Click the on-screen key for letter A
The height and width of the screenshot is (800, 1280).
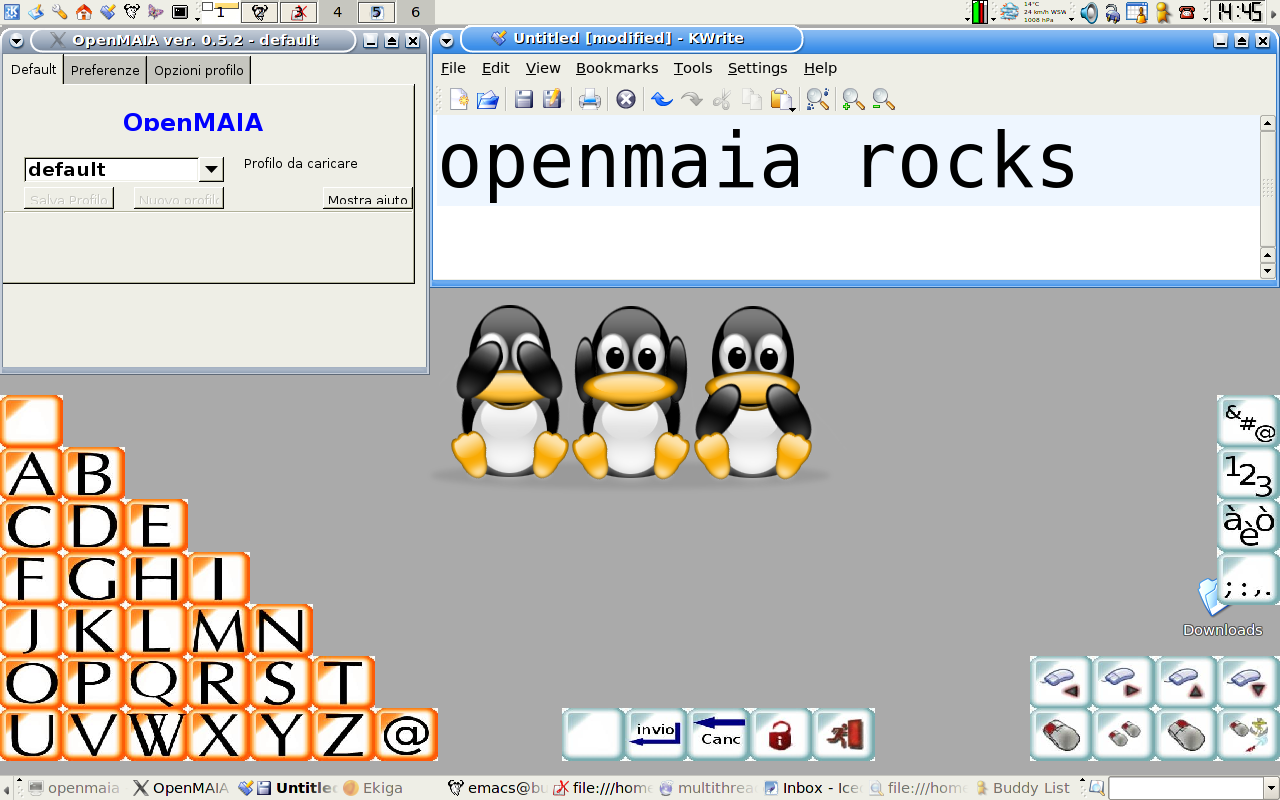32,474
